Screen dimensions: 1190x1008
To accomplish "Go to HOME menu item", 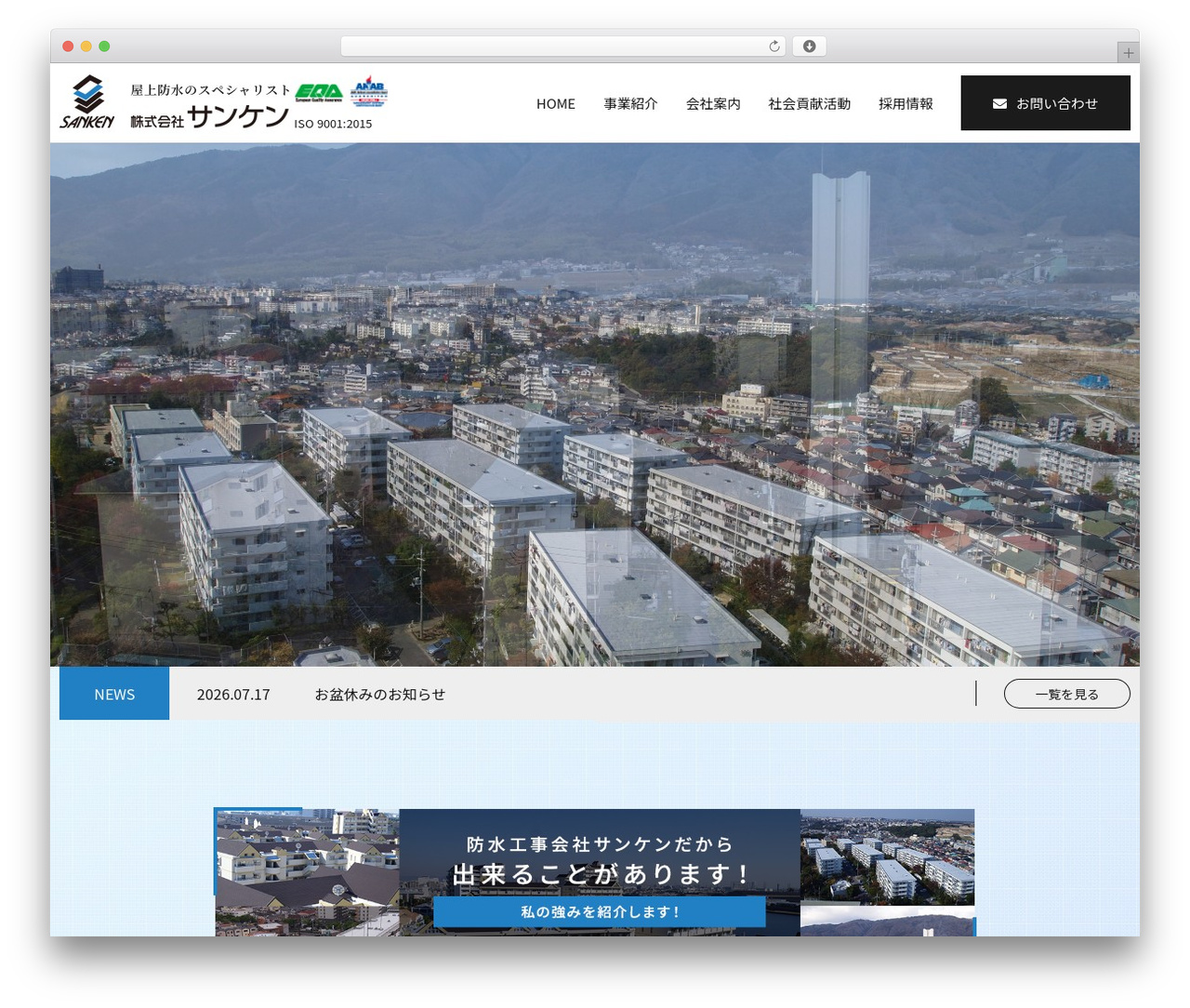I will tap(556, 104).
